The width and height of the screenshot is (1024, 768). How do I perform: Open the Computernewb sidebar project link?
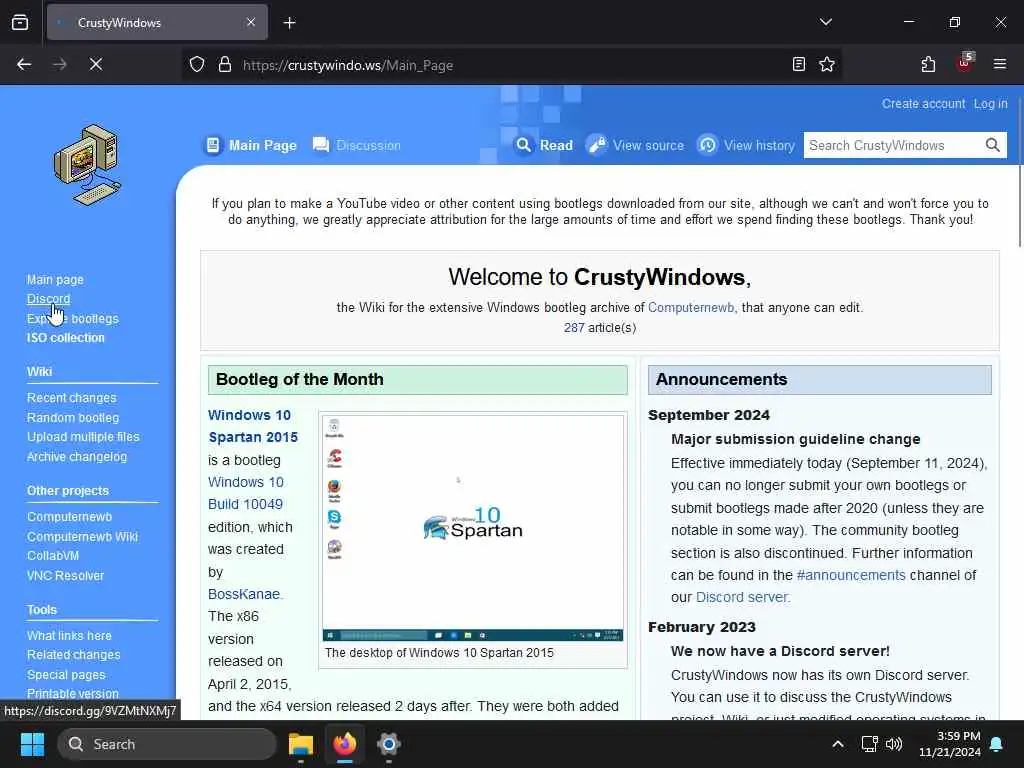tap(69, 517)
